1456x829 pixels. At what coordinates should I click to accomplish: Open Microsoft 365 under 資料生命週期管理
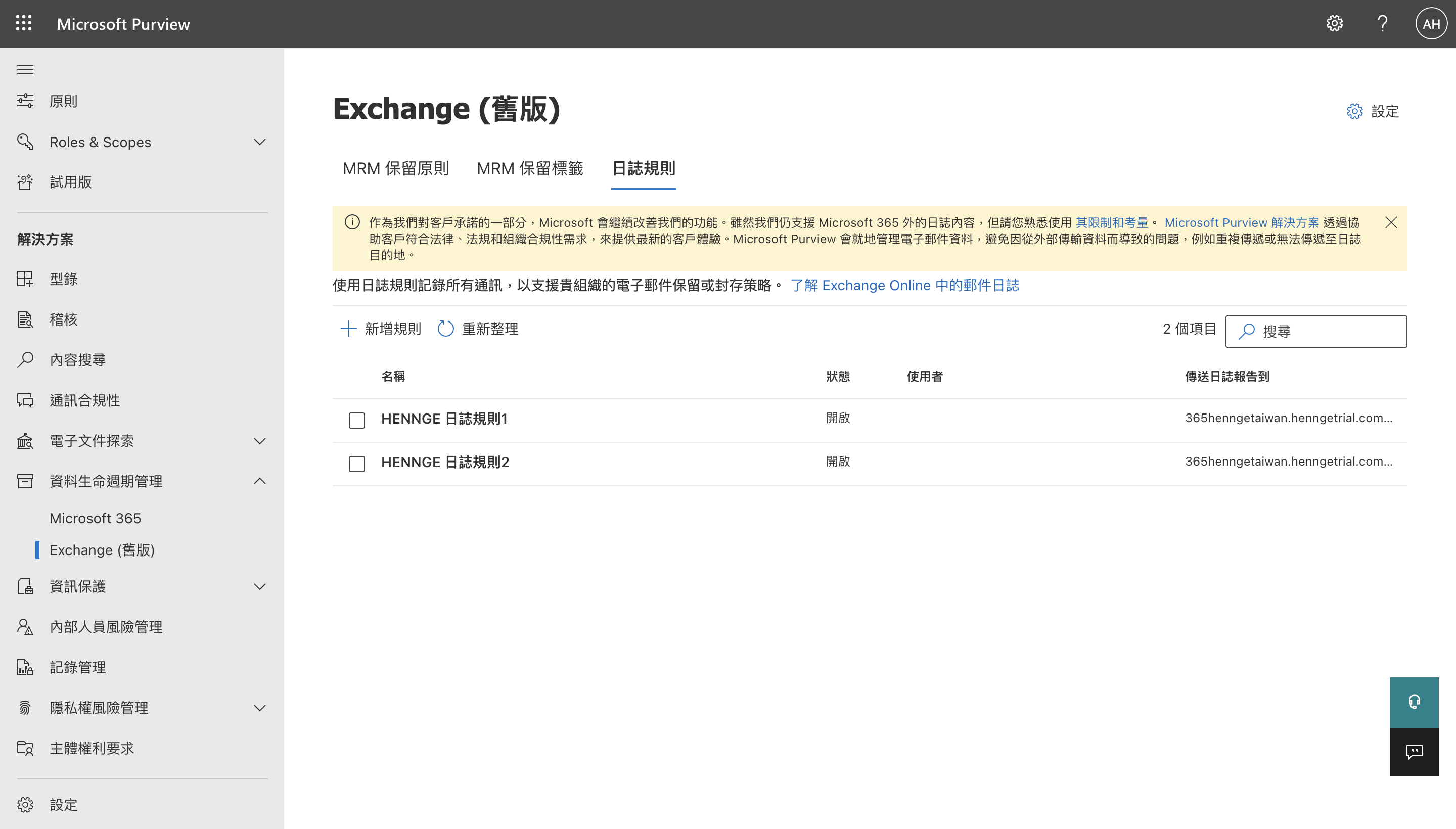(95, 518)
